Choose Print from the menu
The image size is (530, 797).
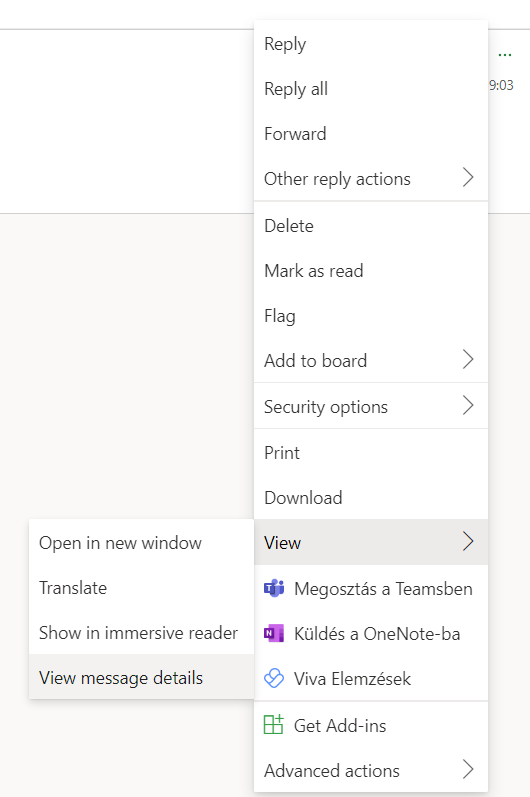point(371,452)
